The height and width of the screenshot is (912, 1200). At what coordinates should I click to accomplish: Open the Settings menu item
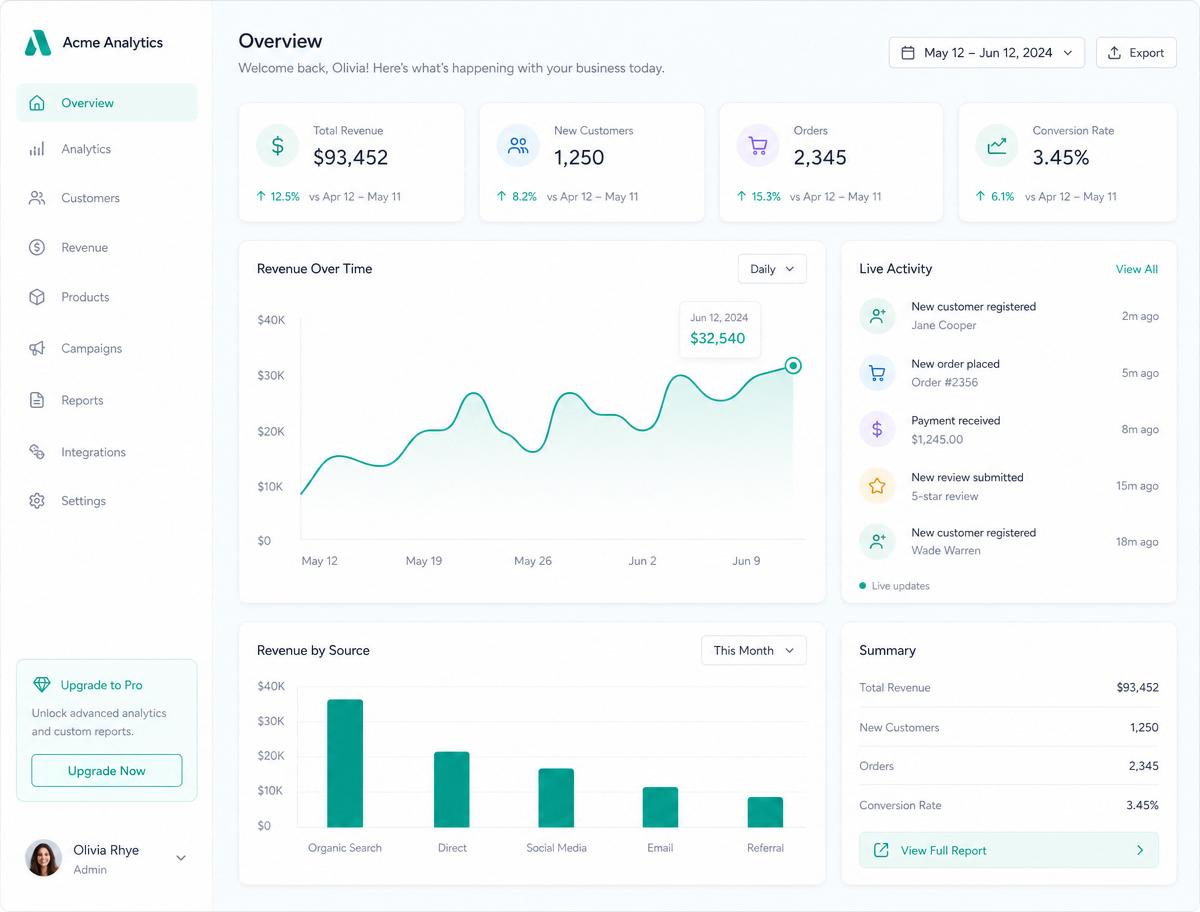107,501
